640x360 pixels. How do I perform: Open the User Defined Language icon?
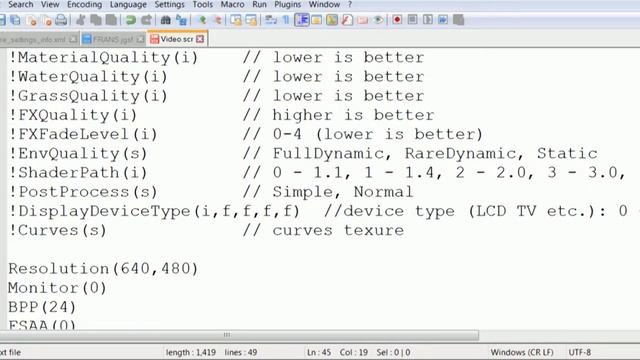click(x=317, y=20)
